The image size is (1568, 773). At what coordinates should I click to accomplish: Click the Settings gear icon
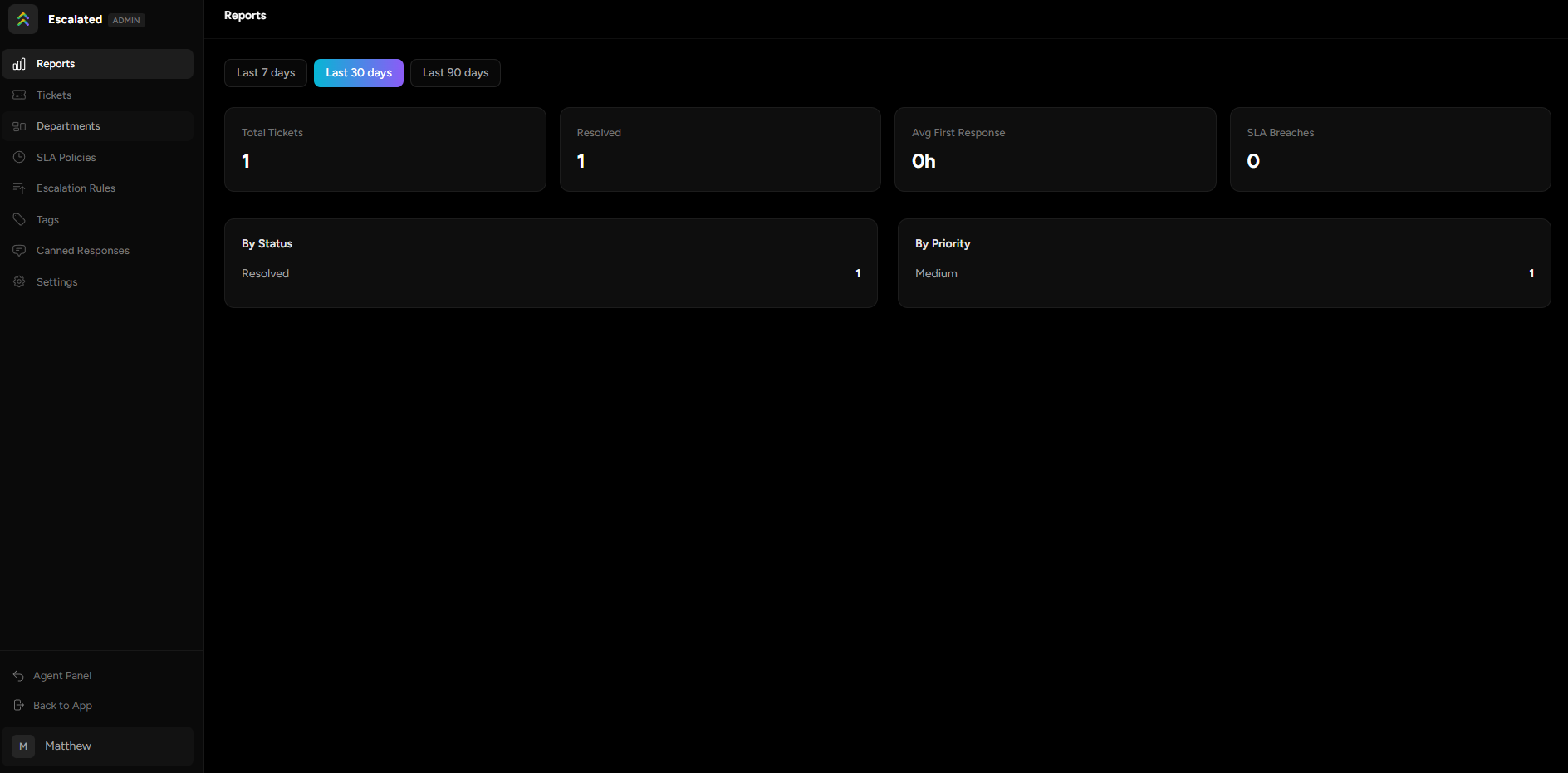(x=18, y=281)
